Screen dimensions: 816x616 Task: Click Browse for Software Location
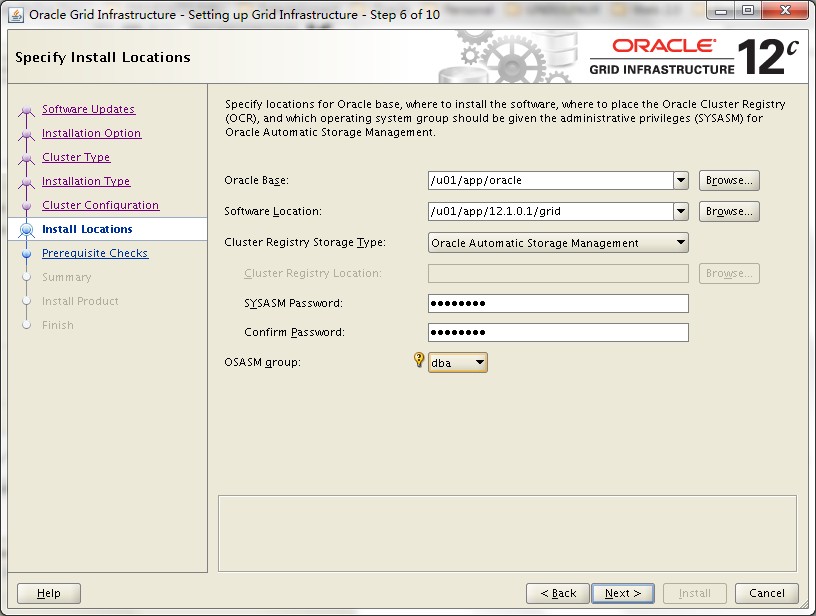729,212
